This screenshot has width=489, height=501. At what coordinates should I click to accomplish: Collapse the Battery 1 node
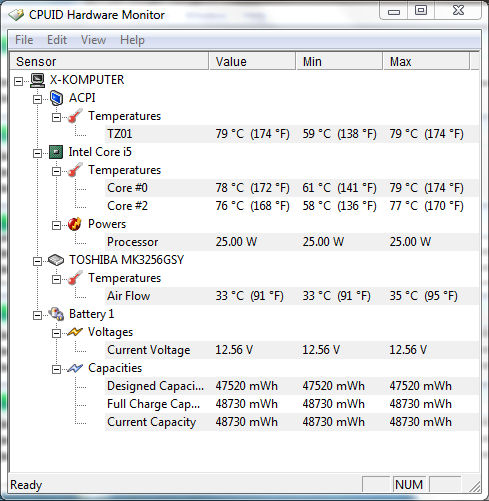[x=37, y=315]
